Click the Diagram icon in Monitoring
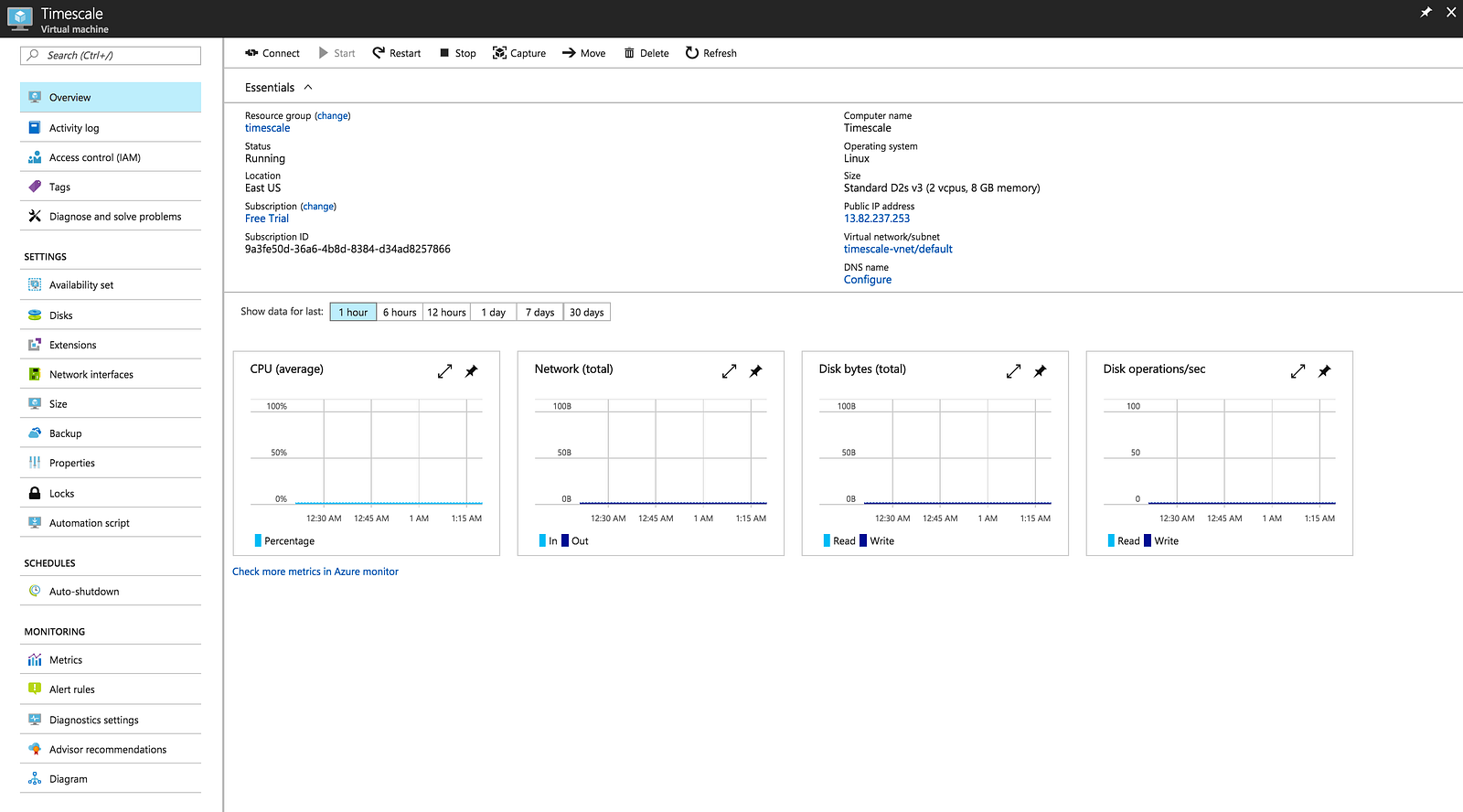1463x812 pixels. 35,778
